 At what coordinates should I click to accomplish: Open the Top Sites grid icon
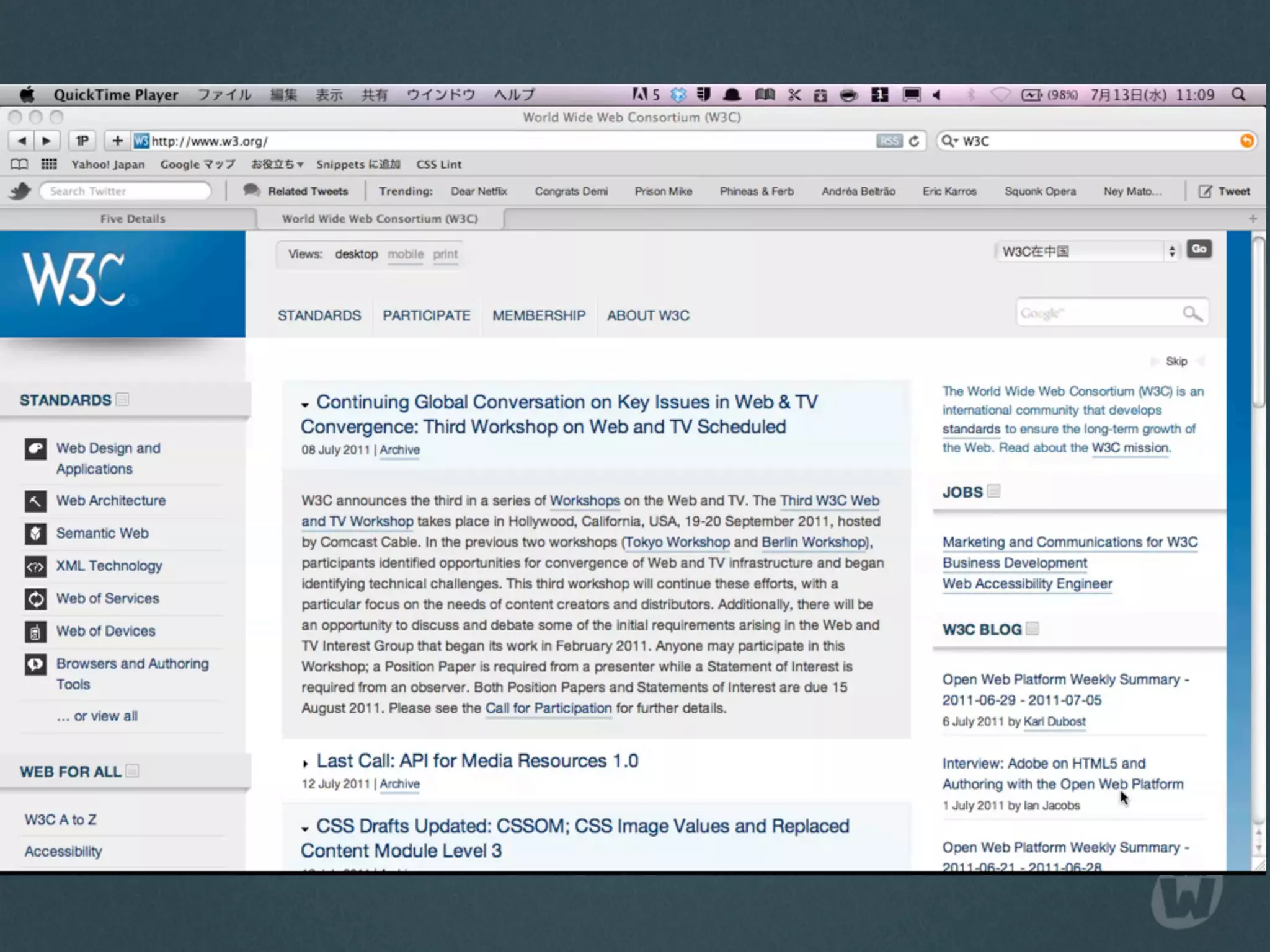pyautogui.click(x=49, y=164)
